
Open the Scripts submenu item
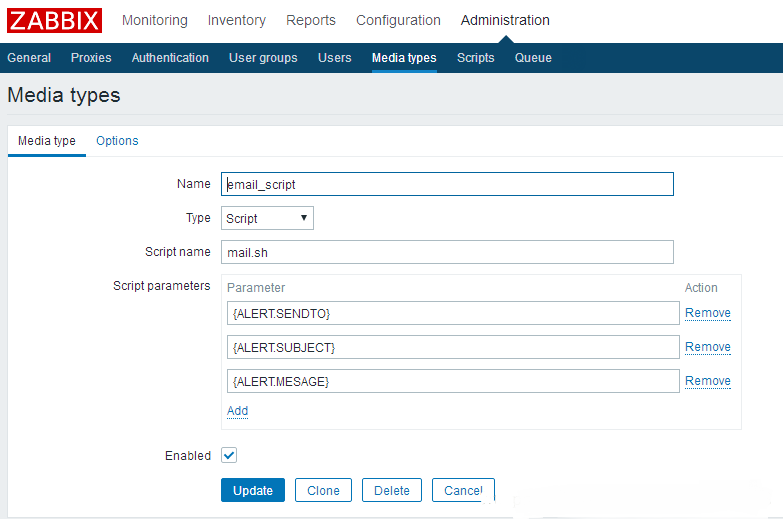[x=475, y=58]
